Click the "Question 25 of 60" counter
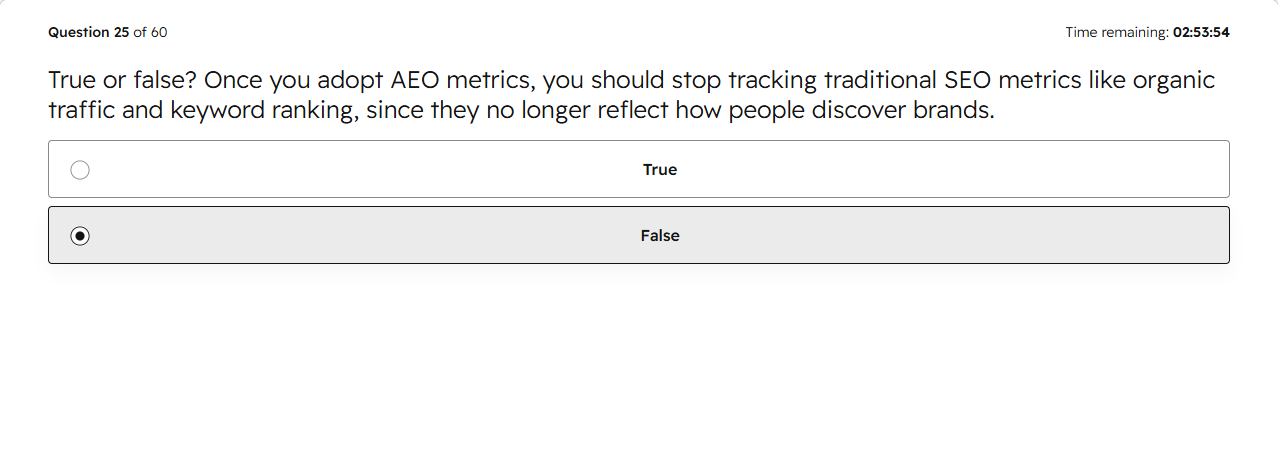 (x=108, y=32)
